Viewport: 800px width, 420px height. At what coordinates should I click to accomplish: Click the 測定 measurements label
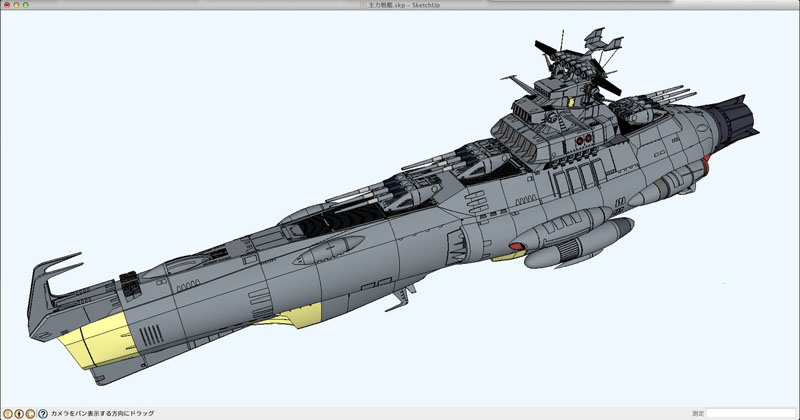[697, 413]
